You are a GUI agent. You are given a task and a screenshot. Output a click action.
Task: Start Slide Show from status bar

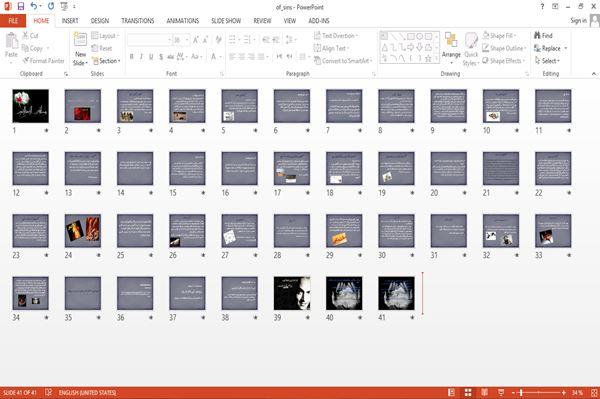(x=501, y=392)
